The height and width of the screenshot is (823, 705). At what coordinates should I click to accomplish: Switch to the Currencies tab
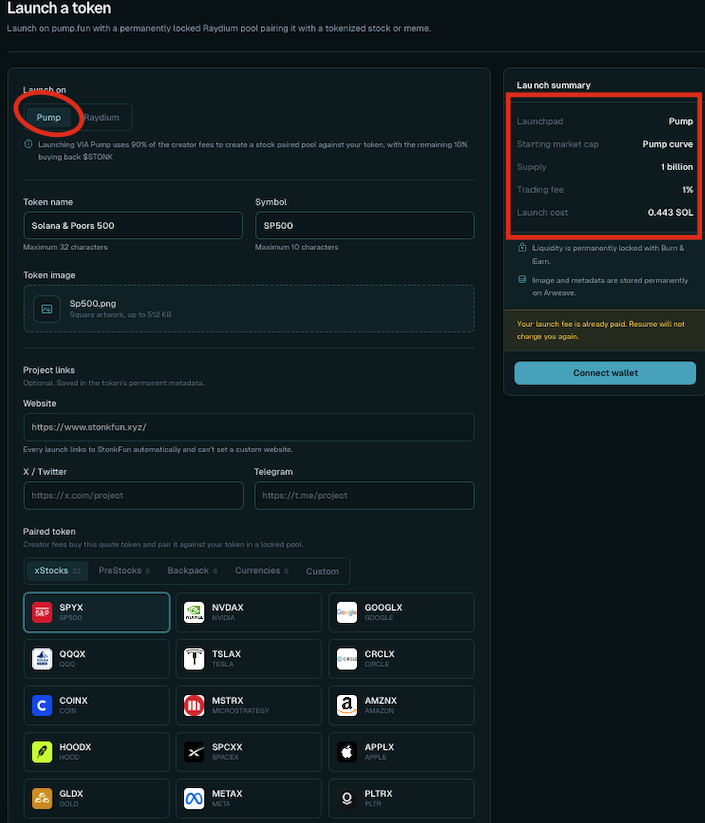[261, 571]
